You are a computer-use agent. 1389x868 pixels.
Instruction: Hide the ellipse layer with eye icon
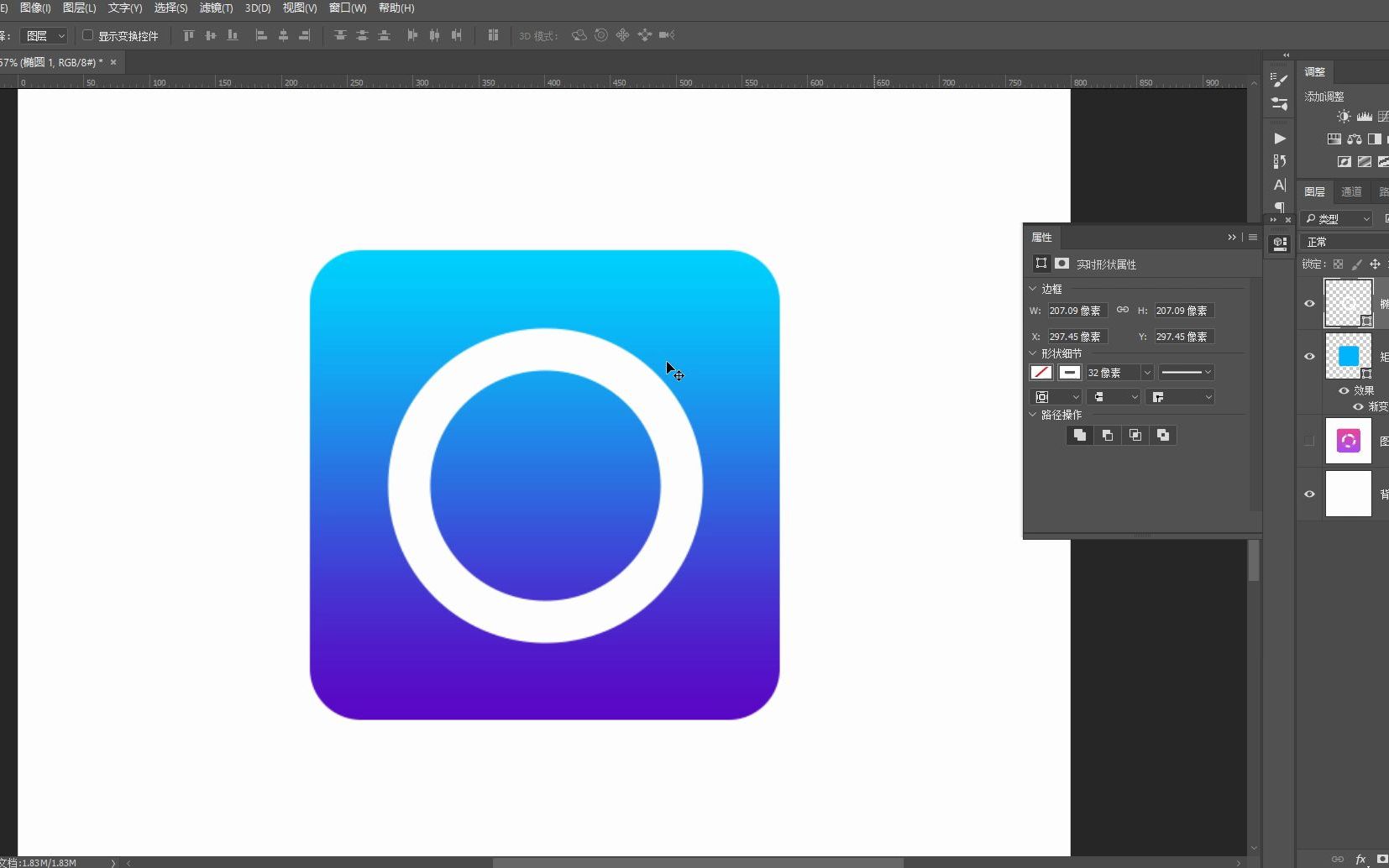coord(1309,304)
